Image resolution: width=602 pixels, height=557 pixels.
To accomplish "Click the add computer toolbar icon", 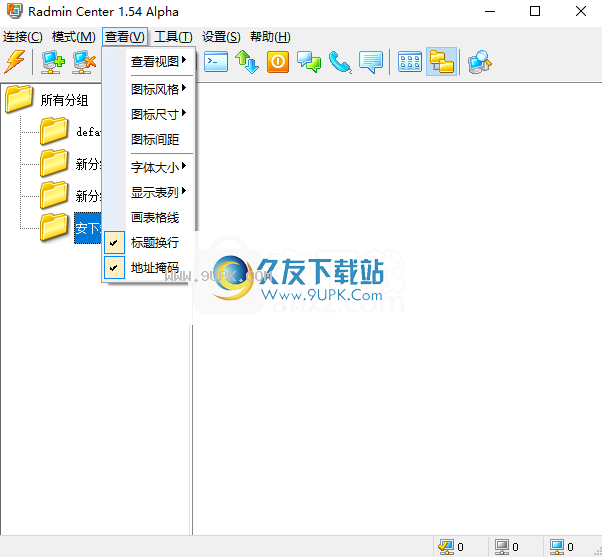I will pyautogui.click(x=53, y=62).
